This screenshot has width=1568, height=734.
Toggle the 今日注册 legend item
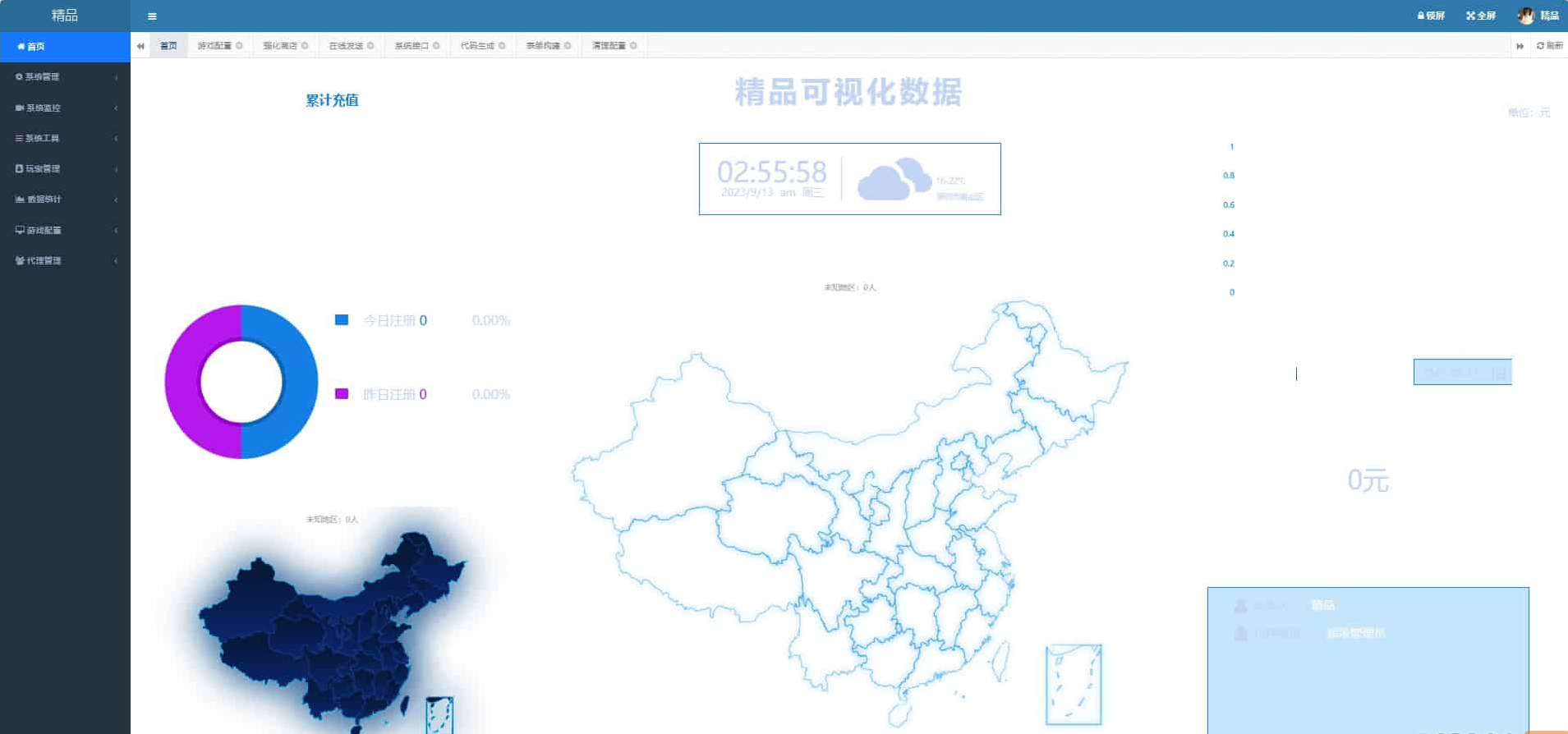point(342,320)
